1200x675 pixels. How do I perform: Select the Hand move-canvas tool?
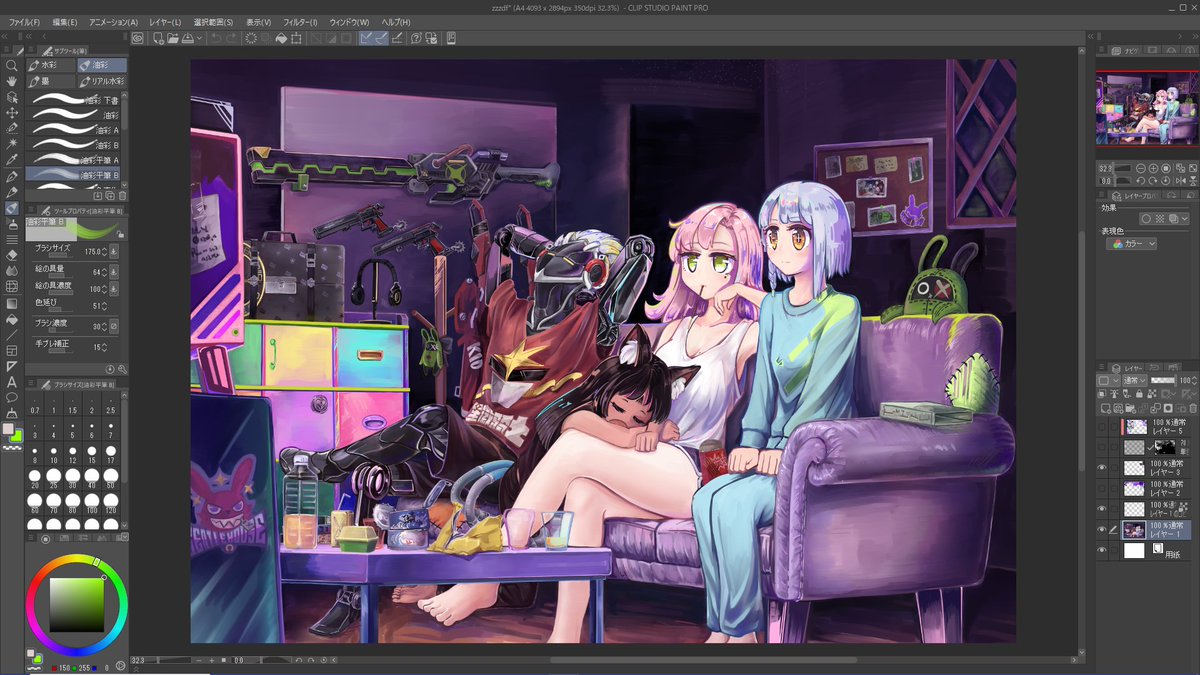(12, 81)
